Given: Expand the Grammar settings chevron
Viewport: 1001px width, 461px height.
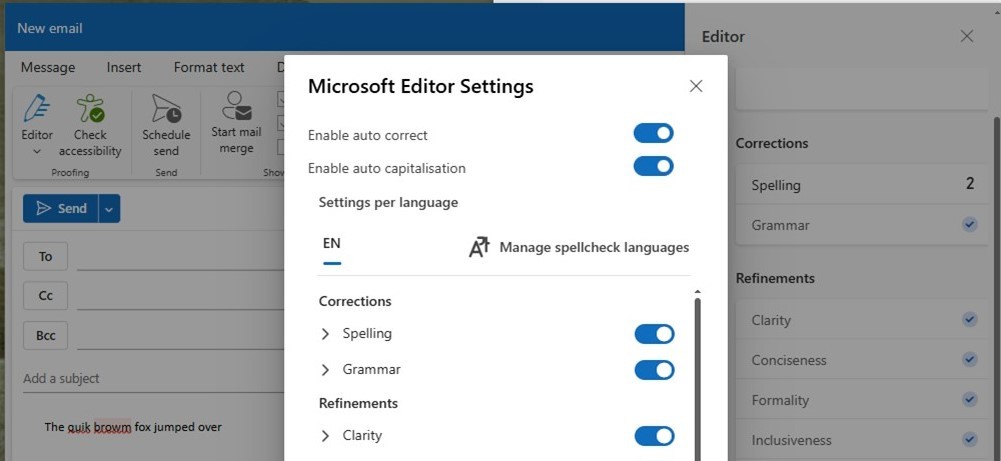Looking at the screenshot, I should click(x=325, y=370).
